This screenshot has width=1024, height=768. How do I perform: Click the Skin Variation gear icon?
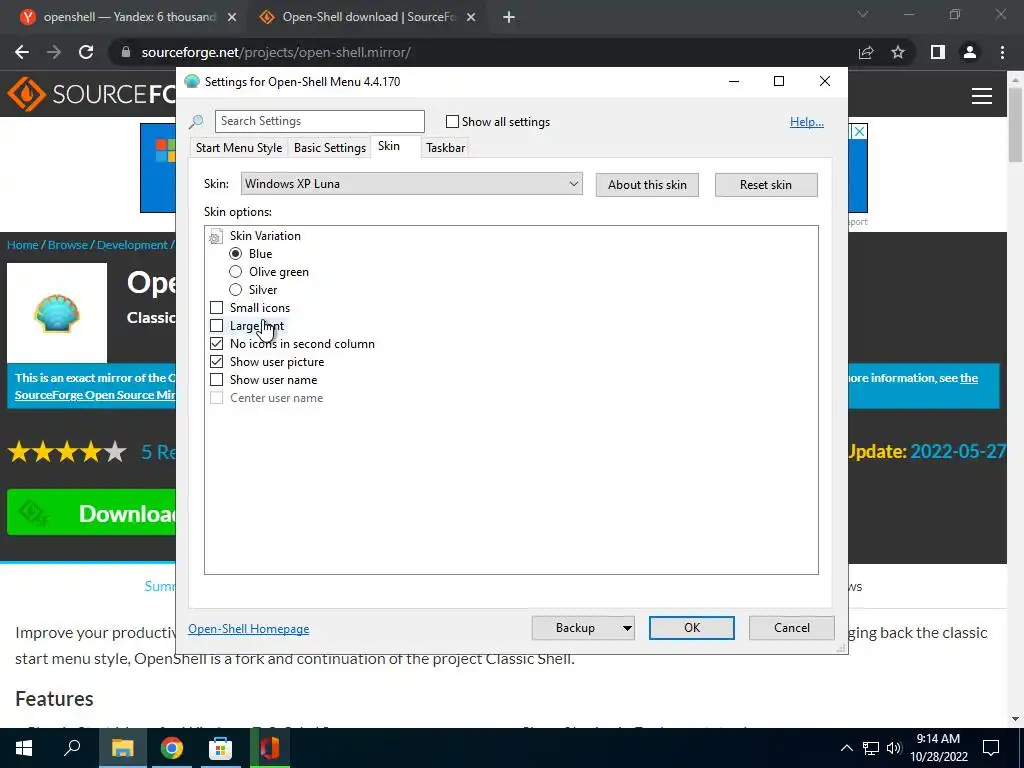pyautogui.click(x=216, y=236)
